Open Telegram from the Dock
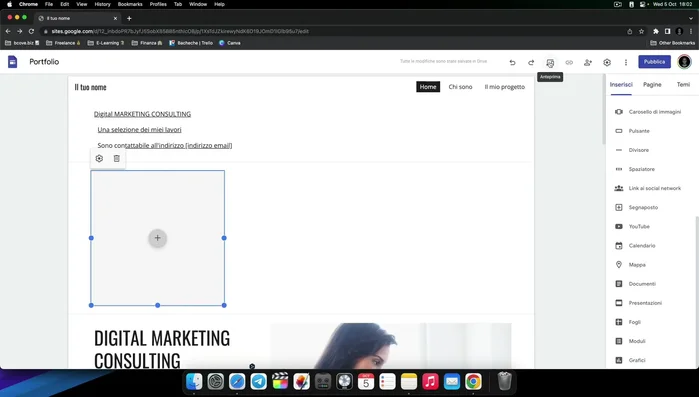The image size is (699, 397). 259,381
